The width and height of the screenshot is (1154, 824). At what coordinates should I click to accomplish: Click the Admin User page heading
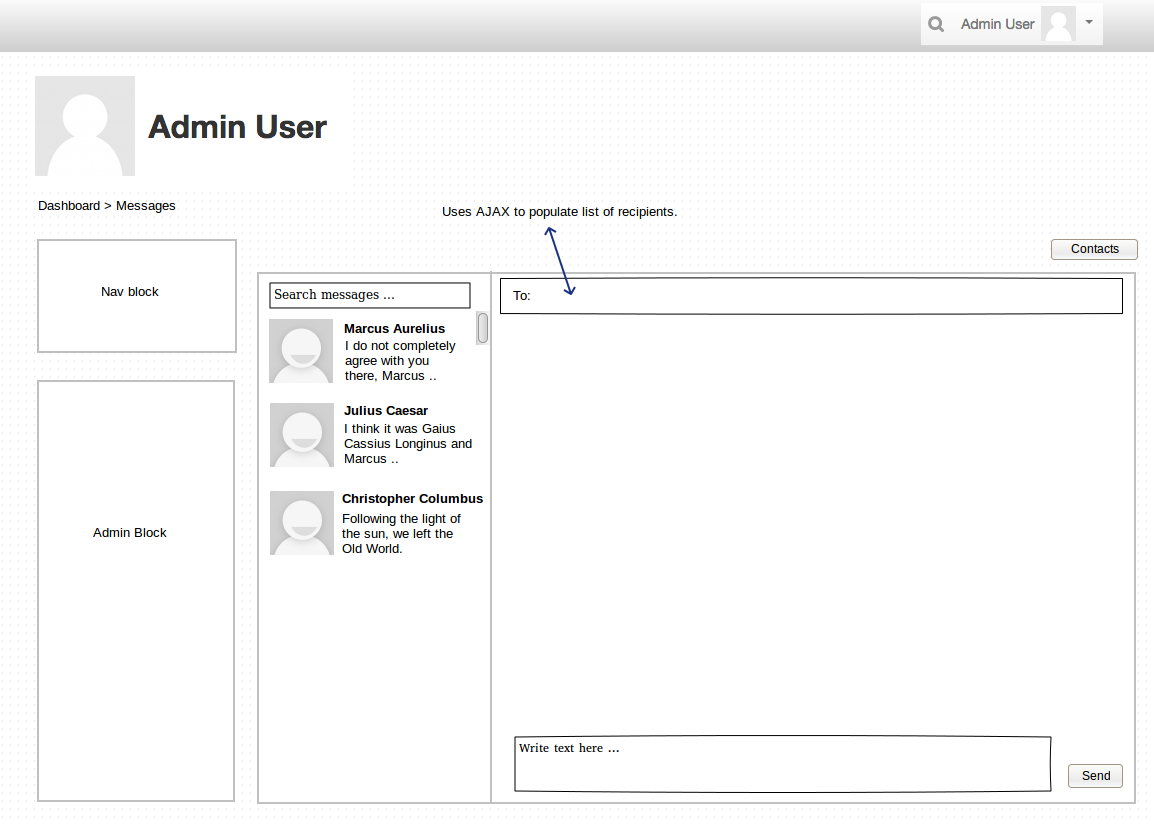pyautogui.click(x=237, y=127)
